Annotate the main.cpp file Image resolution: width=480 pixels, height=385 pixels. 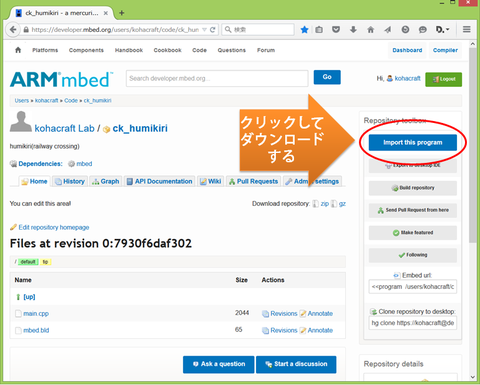click(x=320, y=314)
